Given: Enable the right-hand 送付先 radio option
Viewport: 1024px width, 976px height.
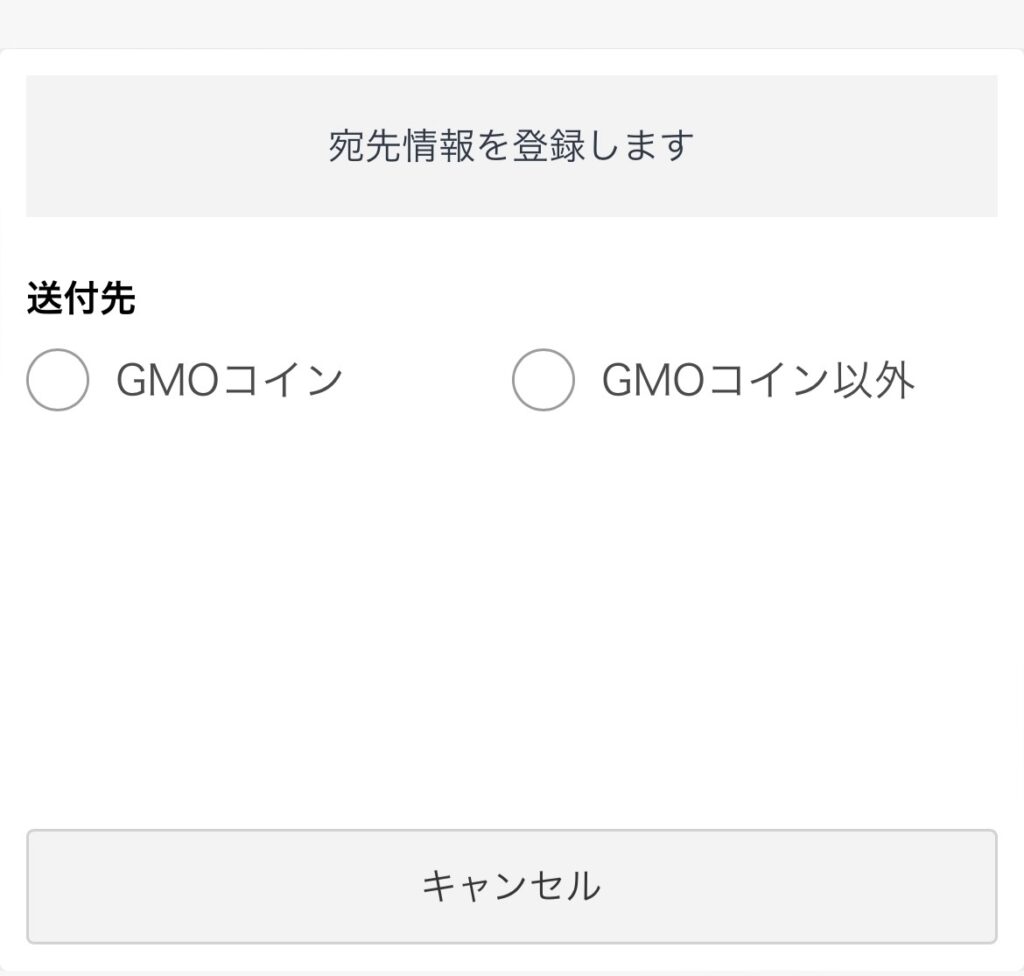Looking at the screenshot, I should (543, 380).
